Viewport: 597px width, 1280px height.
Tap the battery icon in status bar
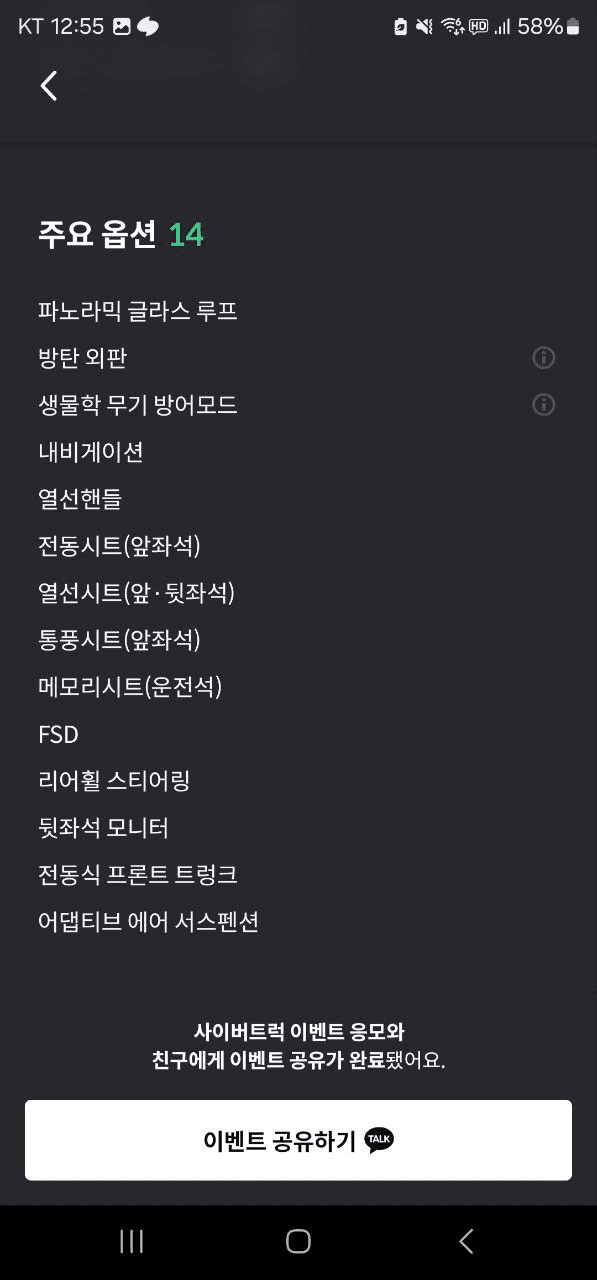[x=573, y=27]
